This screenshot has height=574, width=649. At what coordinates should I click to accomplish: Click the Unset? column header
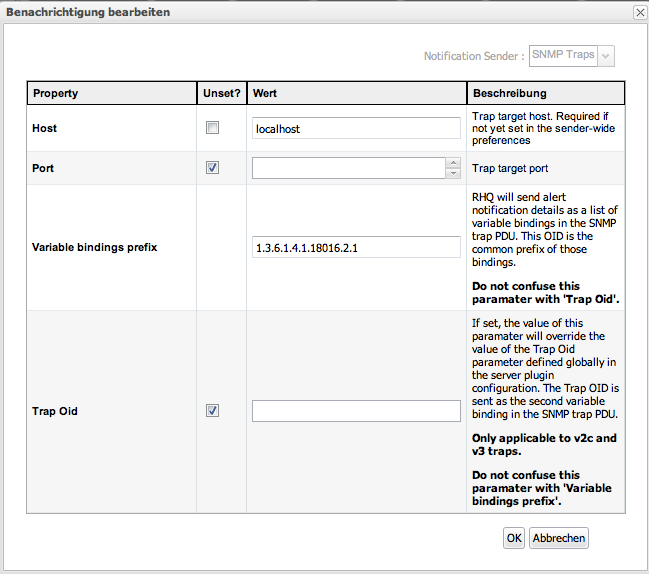(x=222, y=93)
